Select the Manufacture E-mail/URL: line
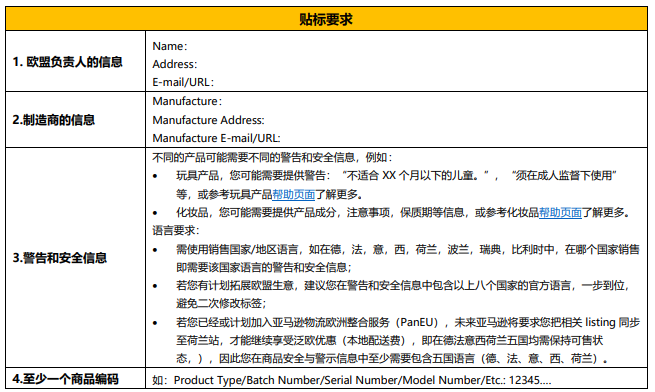The height and width of the screenshot is (392, 655). click(216, 138)
